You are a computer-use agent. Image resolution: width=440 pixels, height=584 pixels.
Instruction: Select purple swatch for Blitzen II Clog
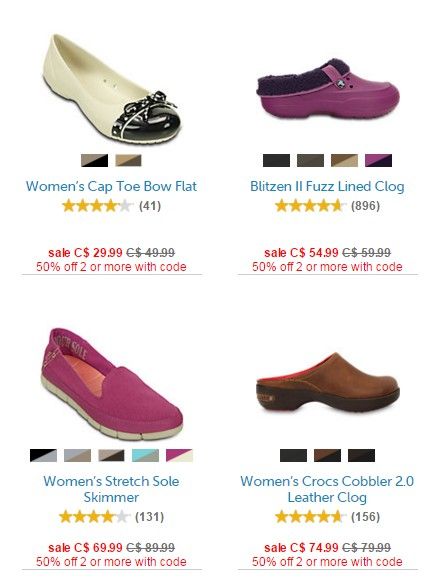[379, 161]
